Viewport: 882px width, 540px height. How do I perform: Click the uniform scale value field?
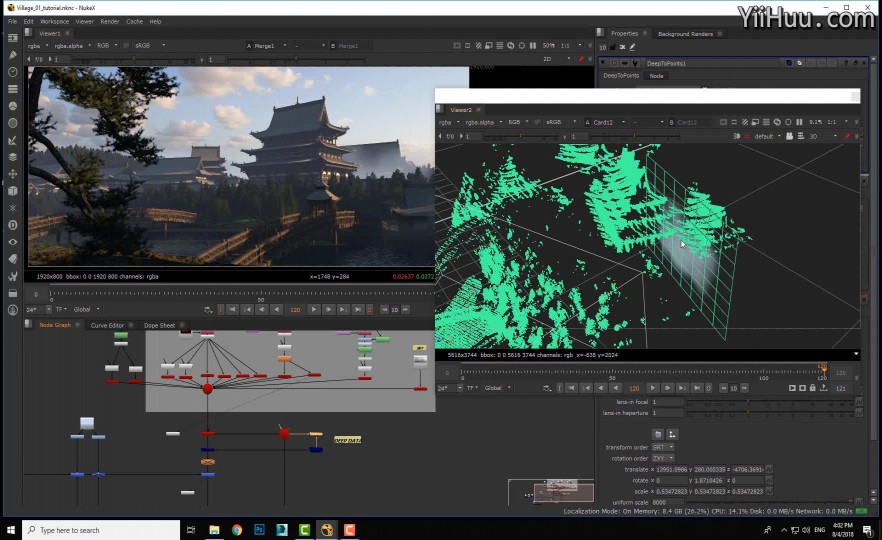pos(667,502)
